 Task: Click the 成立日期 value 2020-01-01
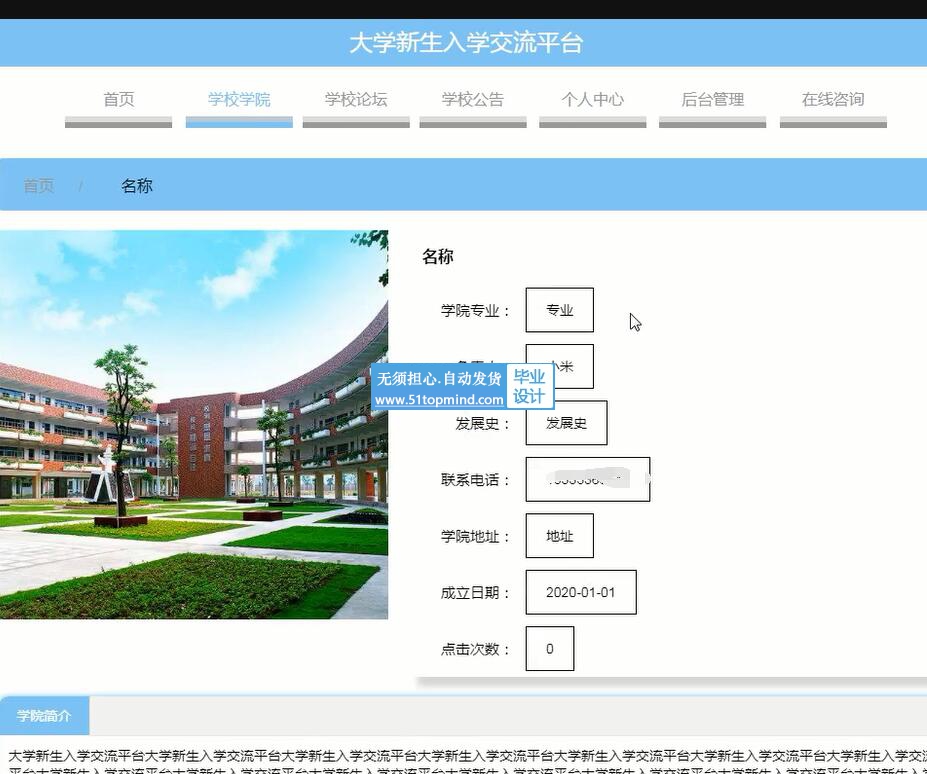point(581,592)
